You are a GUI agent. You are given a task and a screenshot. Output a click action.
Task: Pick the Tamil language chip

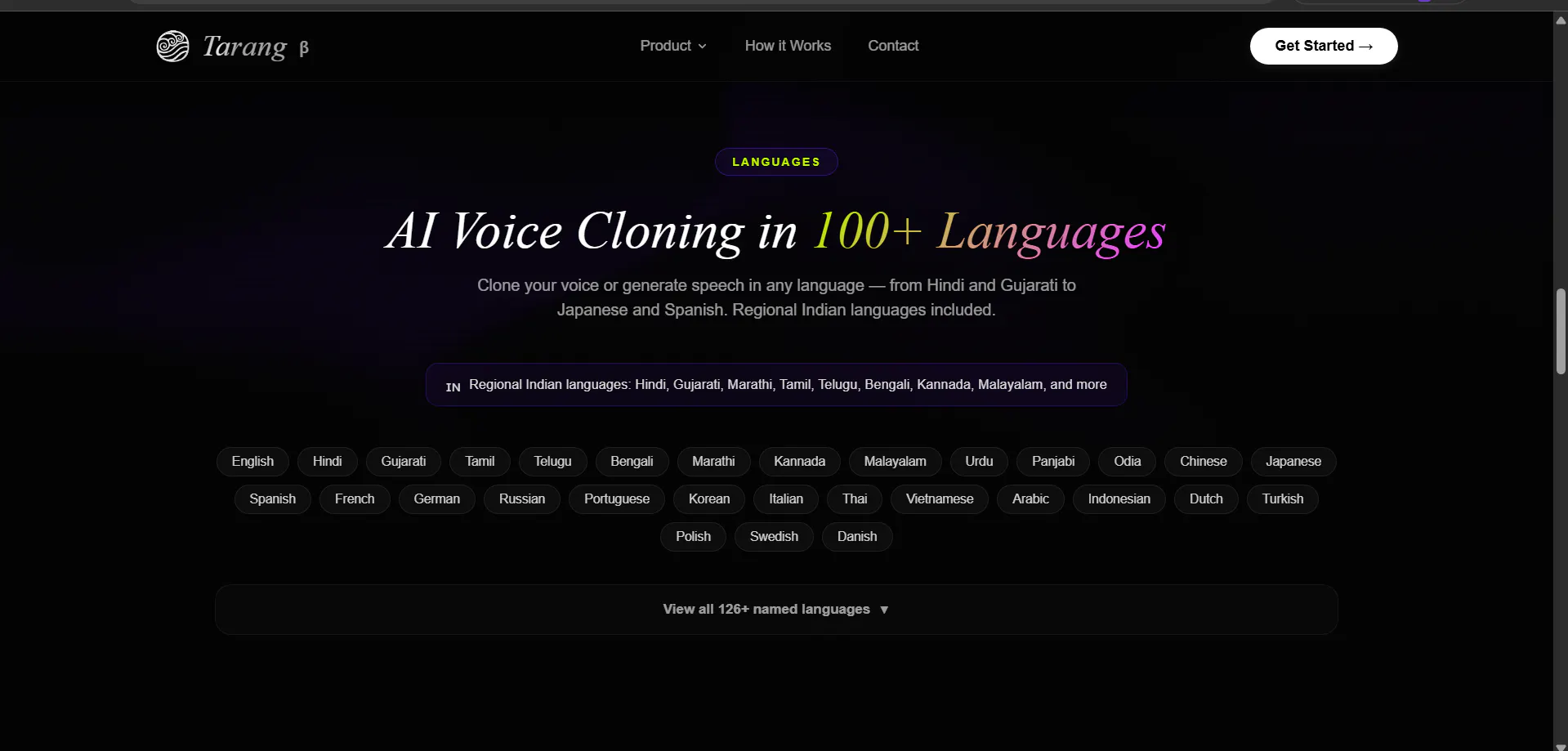(480, 462)
